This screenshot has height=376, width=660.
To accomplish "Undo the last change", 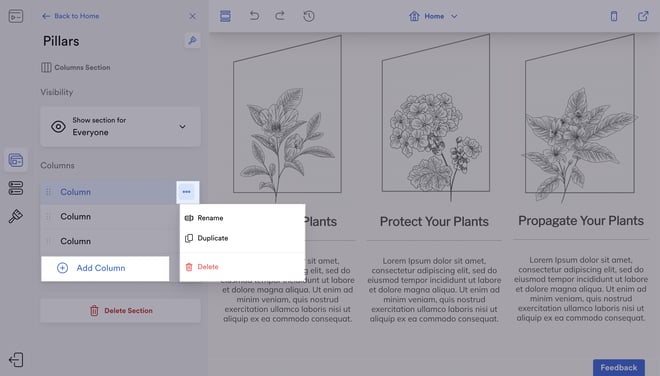I will [x=254, y=16].
